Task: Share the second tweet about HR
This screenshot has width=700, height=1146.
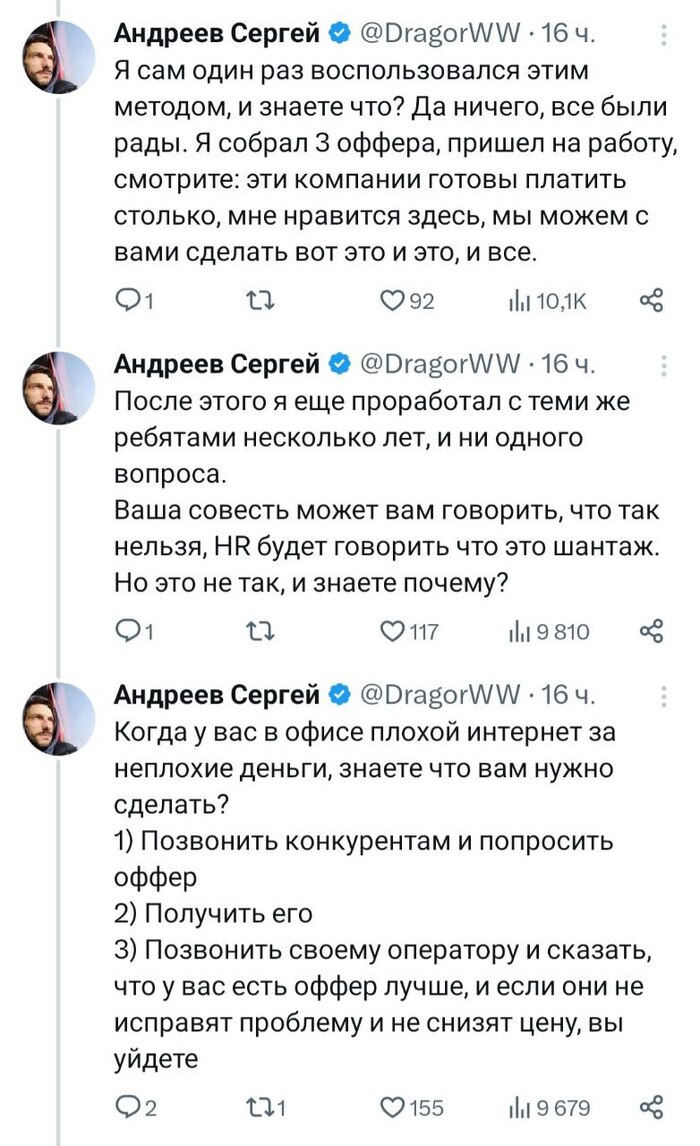Action: click(651, 630)
